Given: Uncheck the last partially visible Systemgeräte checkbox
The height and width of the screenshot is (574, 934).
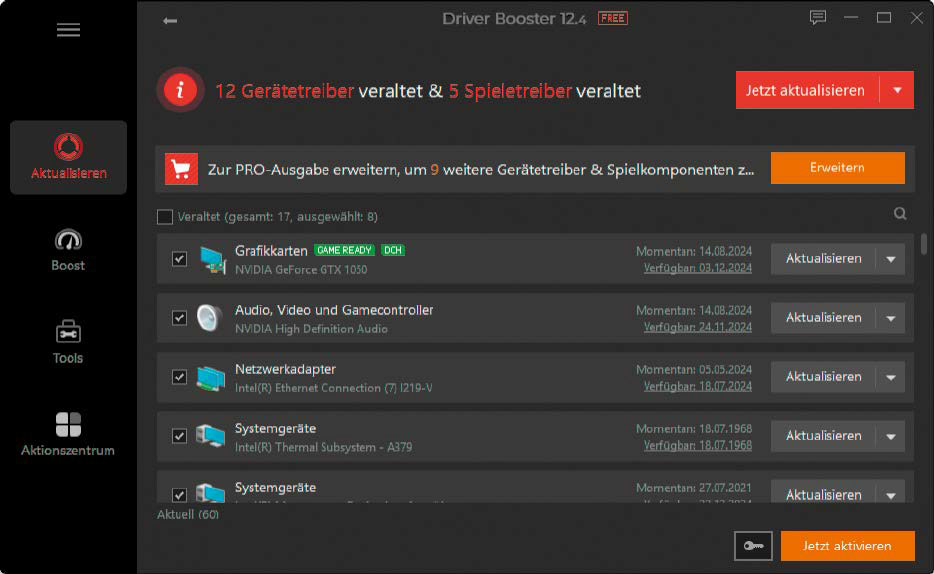Looking at the screenshot, I should pyautogui.click(x=179, y=495).
